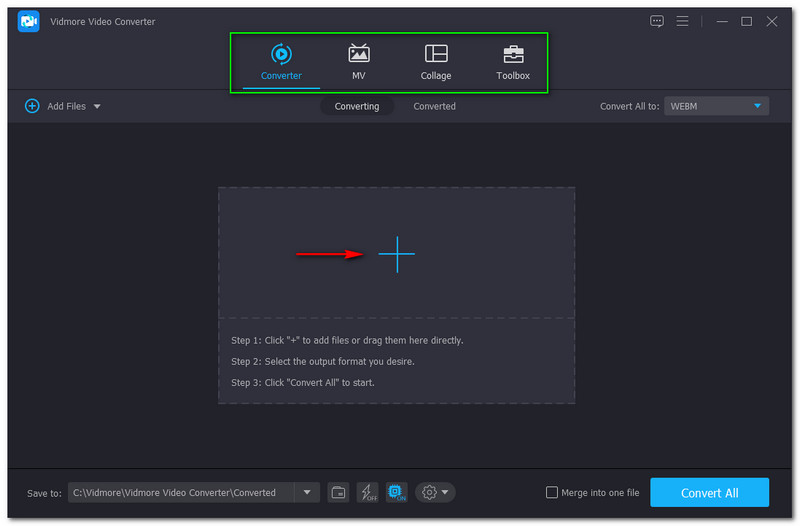
Task: Expand the save path dropdown arrow
Action: [x=307, y=492]
